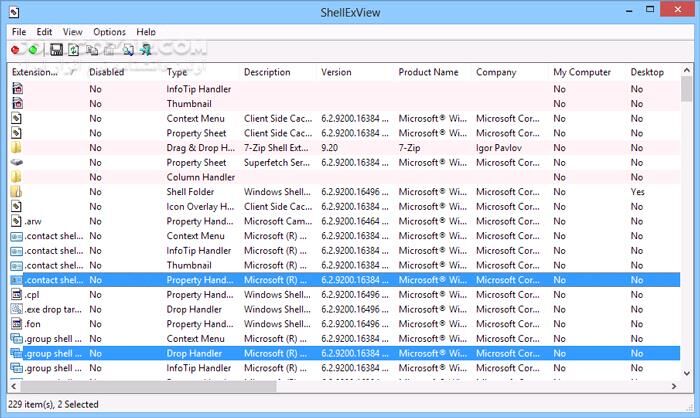The width and height of the screenshot is (700, 418).
Task: Click the Exit toolbar icon
Action: [x=146, y=49]
